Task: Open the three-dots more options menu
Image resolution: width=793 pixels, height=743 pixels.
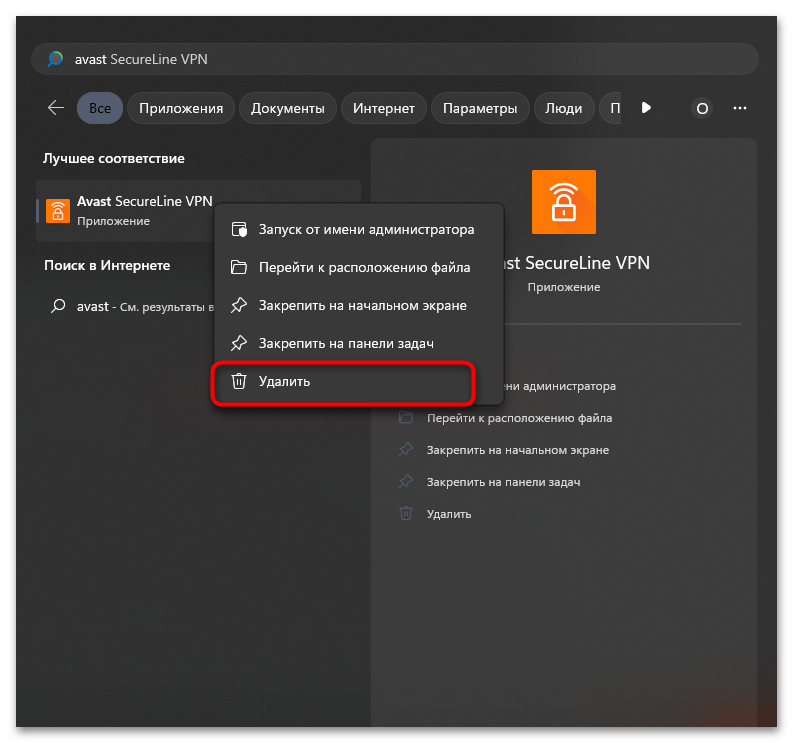Action: tap(740, 108)
